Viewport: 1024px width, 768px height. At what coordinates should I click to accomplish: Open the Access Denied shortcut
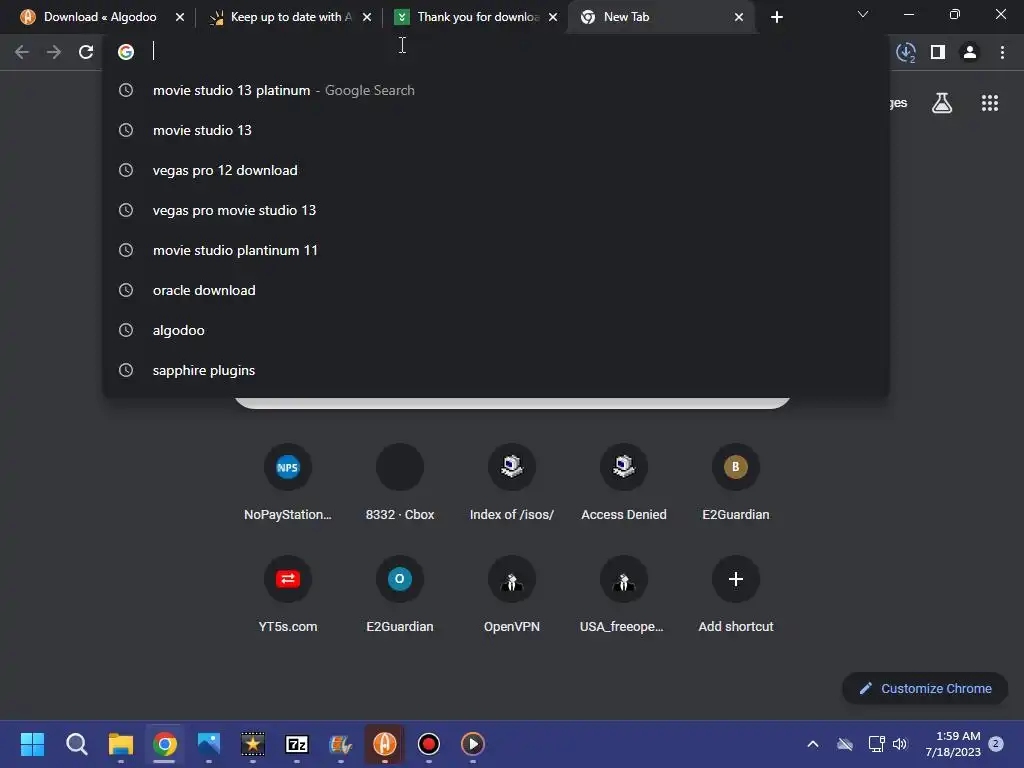click(624, 483)
